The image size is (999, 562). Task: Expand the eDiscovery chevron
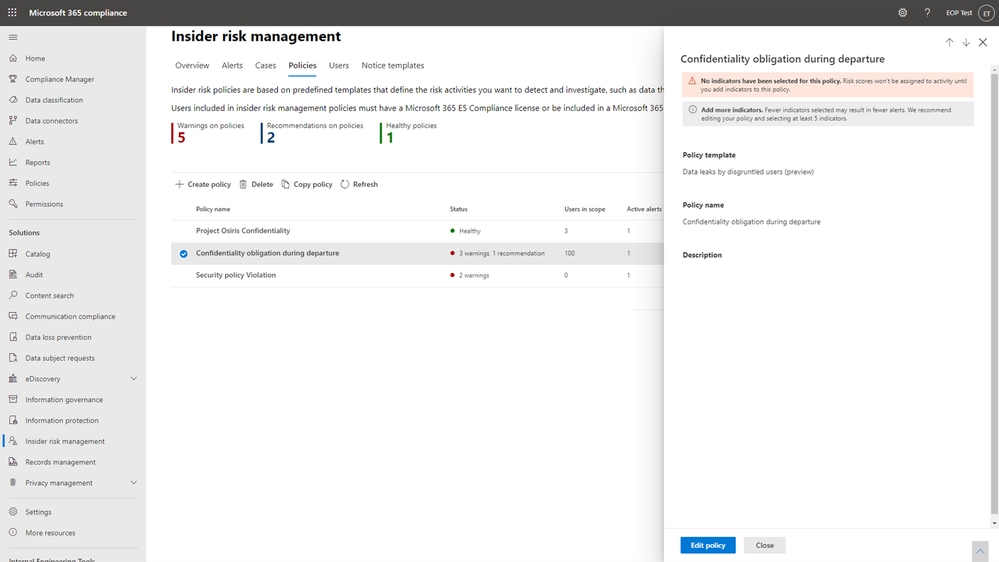click(x=134, y=378)
